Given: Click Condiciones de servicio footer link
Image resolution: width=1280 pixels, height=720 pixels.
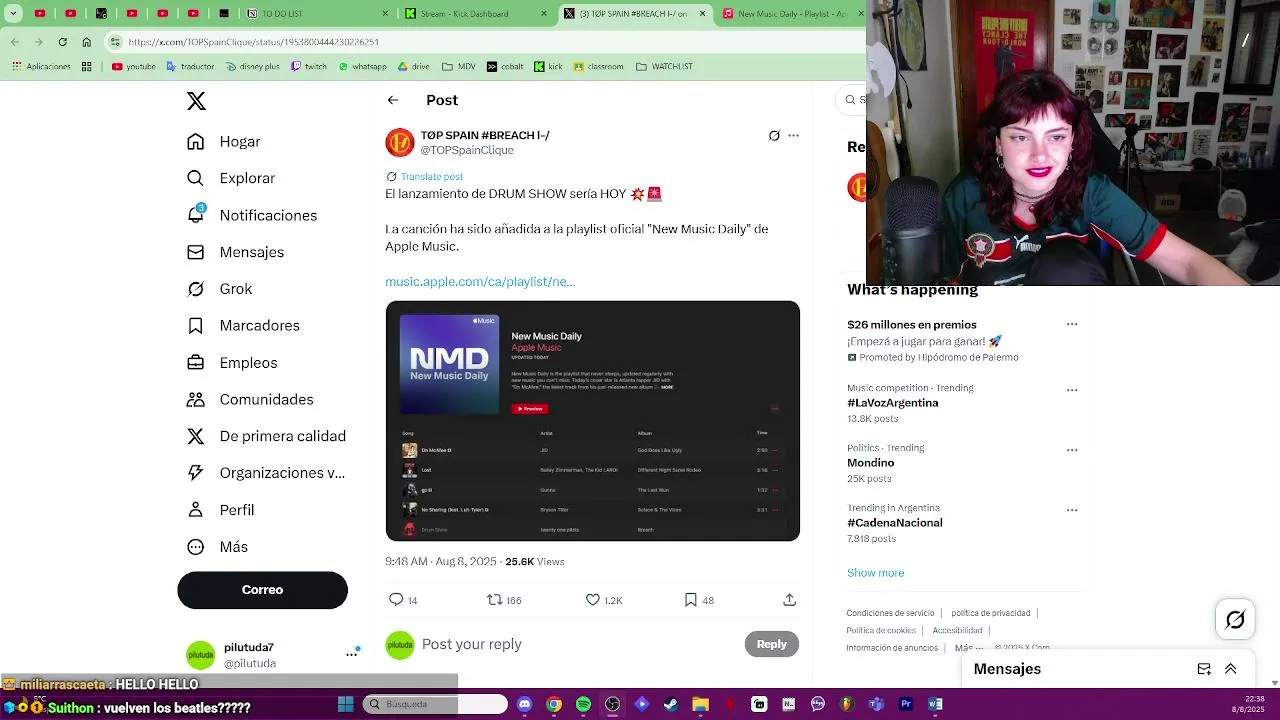Looking at the screenshot, I should coord(890,613).
